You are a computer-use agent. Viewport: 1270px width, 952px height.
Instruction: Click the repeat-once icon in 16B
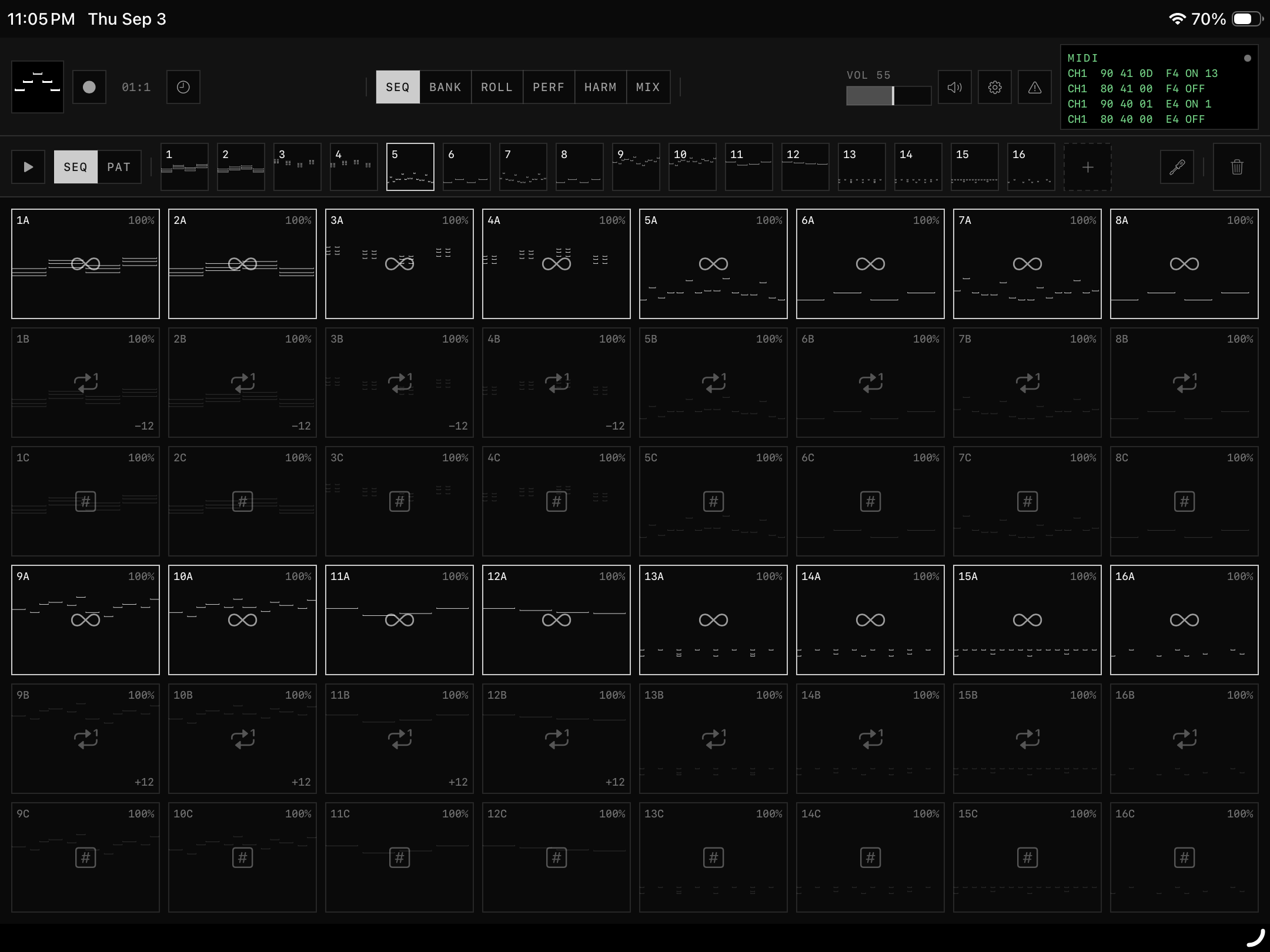[1185, 739]
